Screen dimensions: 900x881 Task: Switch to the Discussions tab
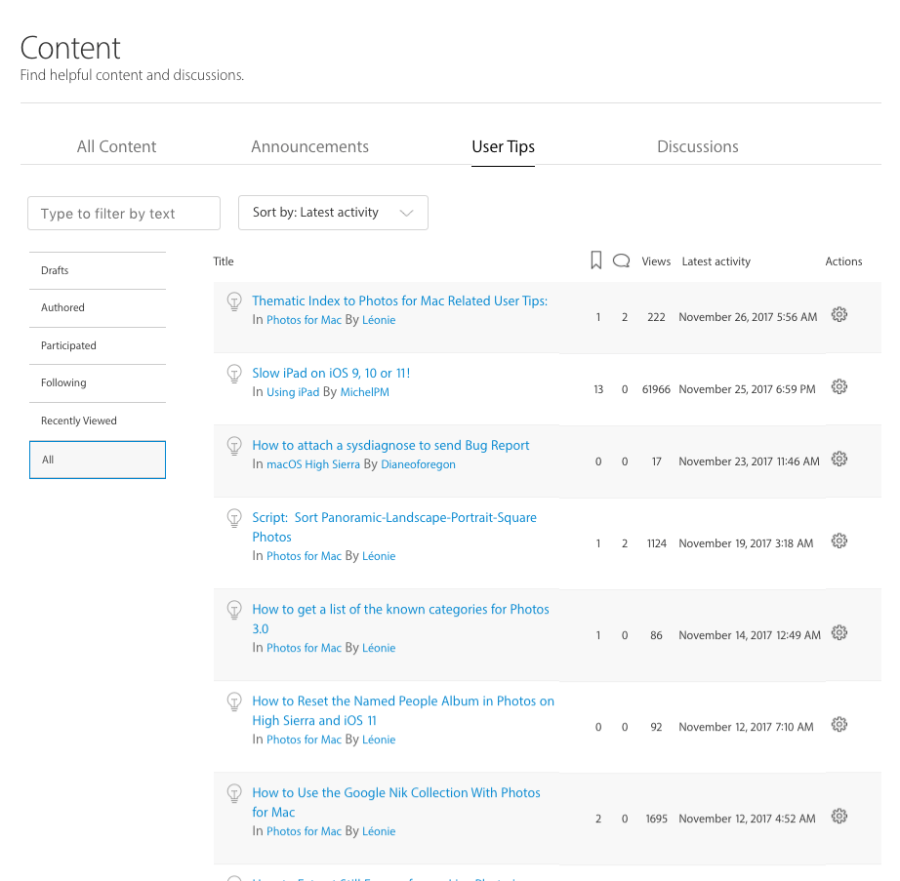[697, 147]
